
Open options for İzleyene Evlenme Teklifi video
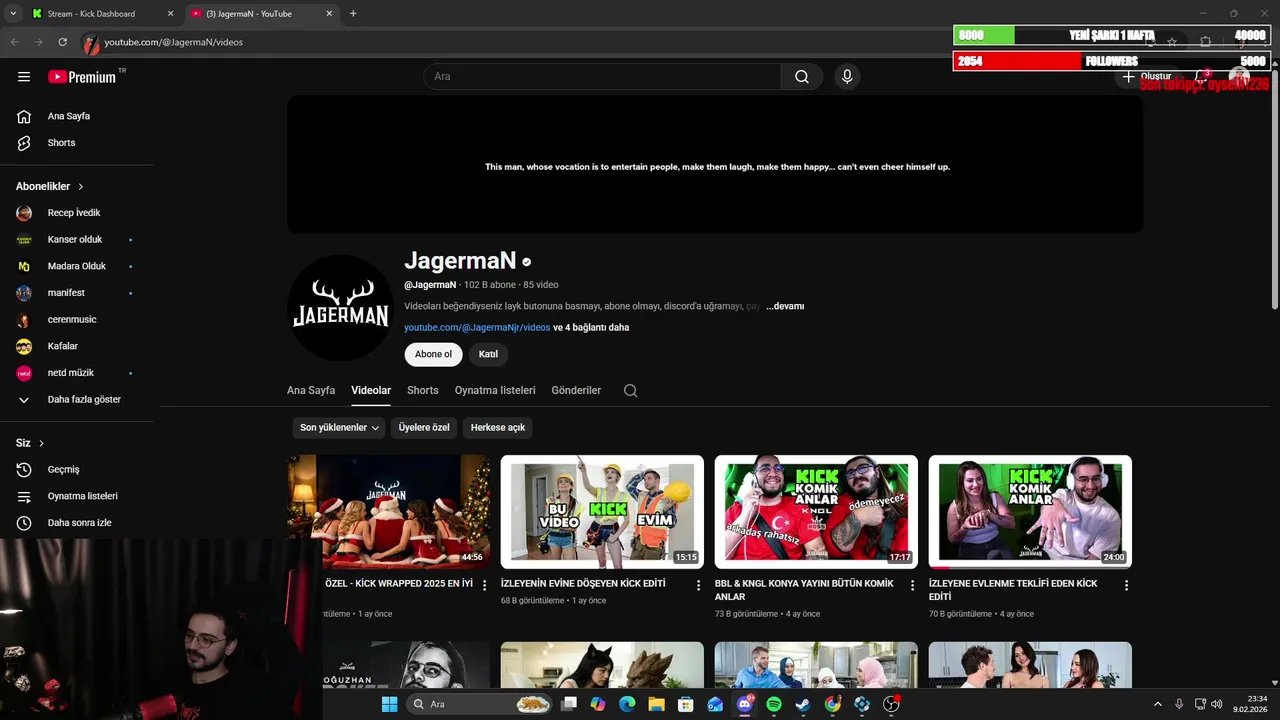pos(1126,585)
